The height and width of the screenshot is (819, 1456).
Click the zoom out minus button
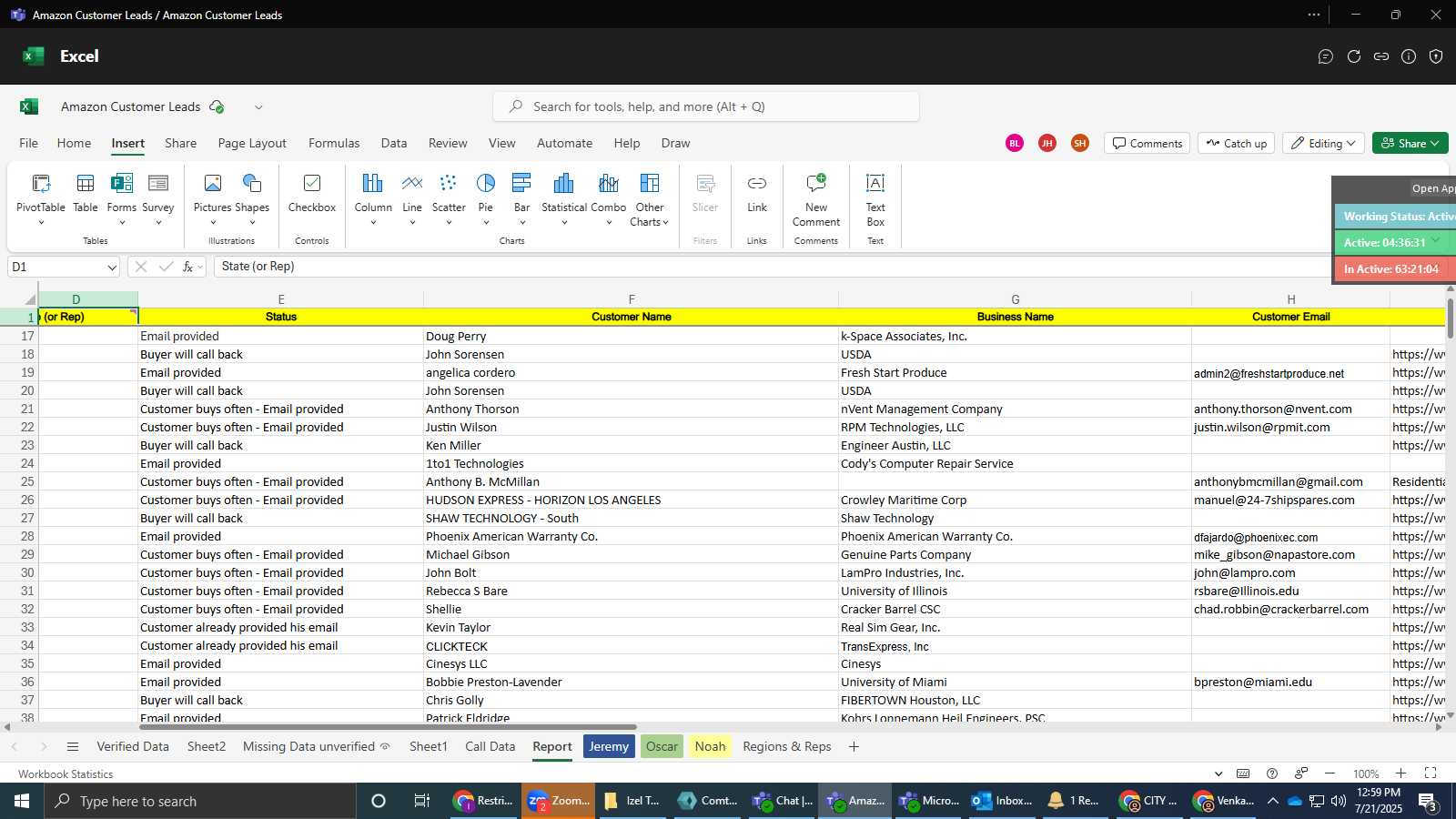(x=1330, y=773)
